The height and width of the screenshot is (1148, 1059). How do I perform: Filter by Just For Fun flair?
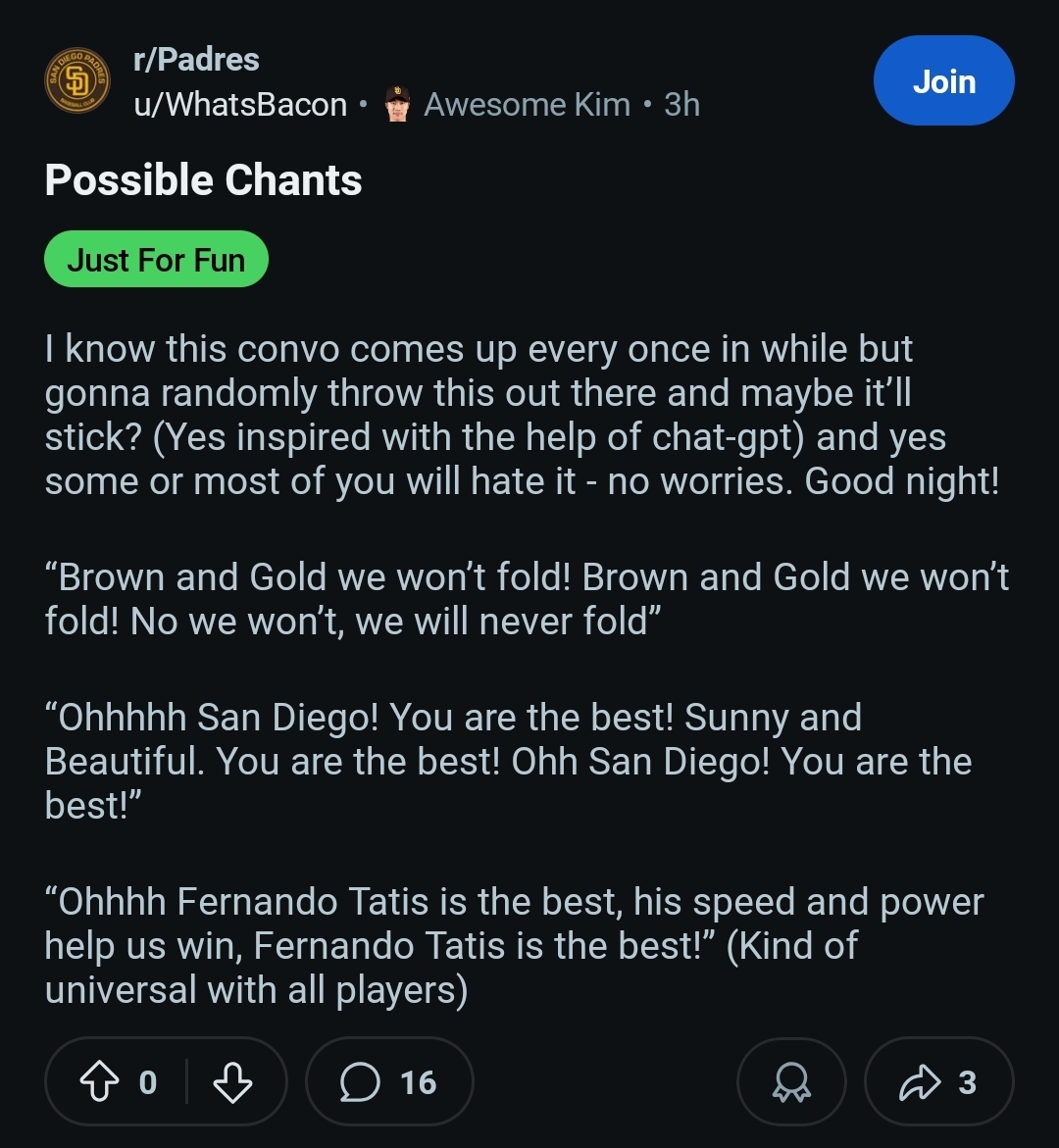pos(156,259)
